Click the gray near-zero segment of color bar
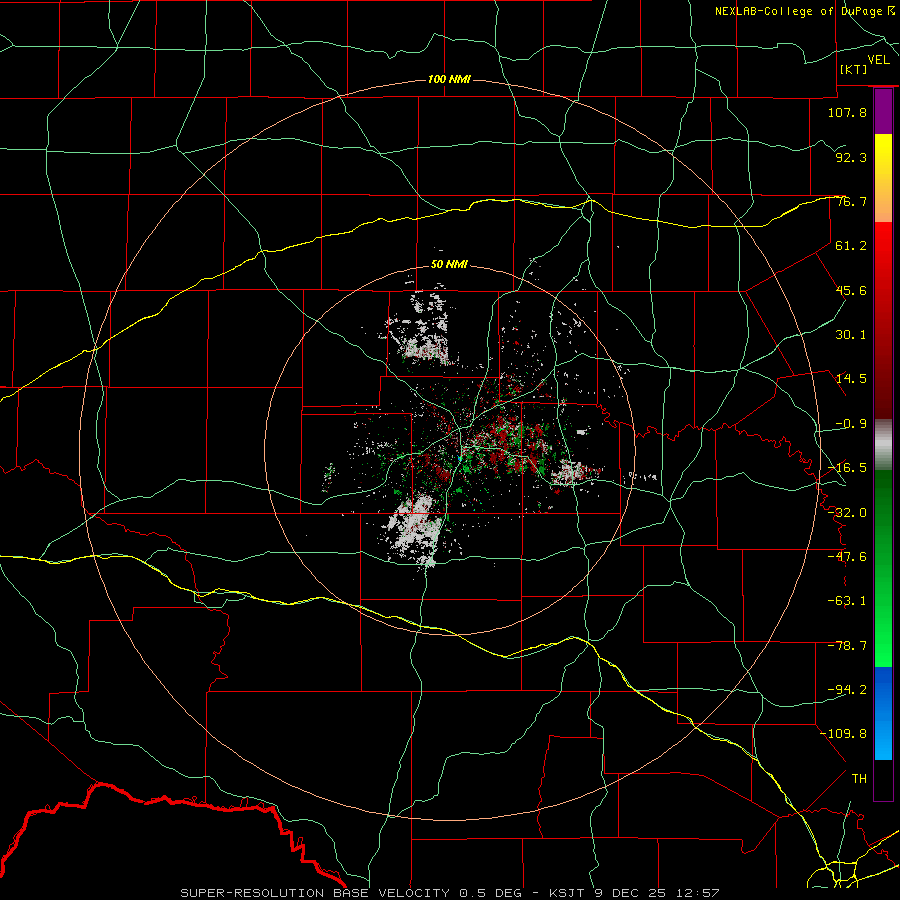The image size is (900, 900). point(883,445)
